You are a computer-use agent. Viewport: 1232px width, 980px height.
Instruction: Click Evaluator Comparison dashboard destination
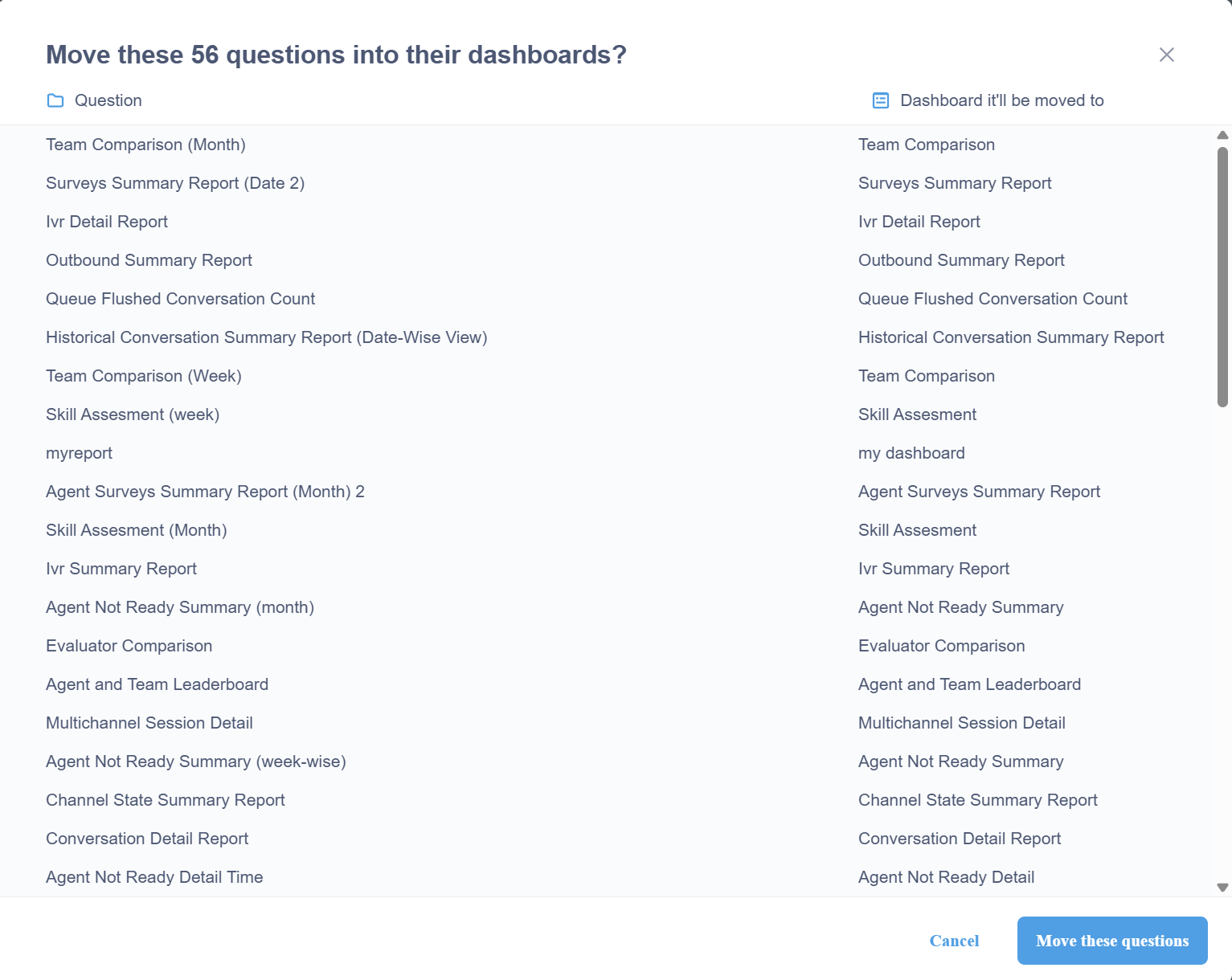coord(941,646)
